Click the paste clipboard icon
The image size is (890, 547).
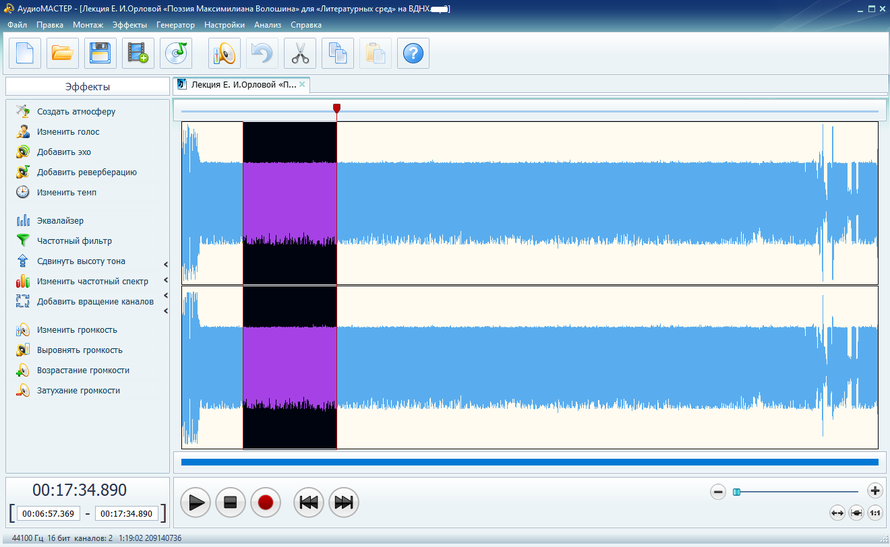[x=375, y=53]
